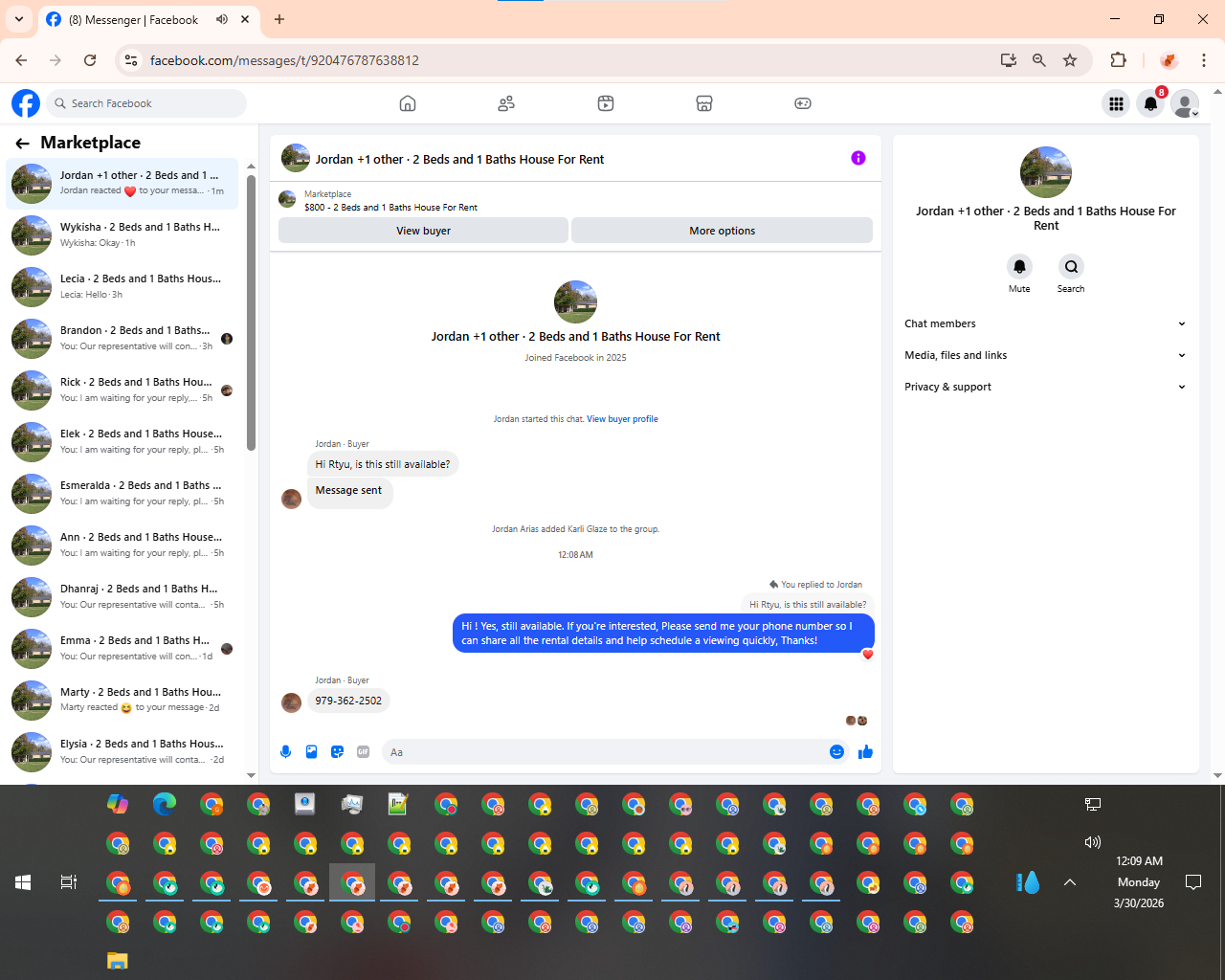Click the Facebook logo
Viewport: 1225px width, 980px height.
[26, 103]
